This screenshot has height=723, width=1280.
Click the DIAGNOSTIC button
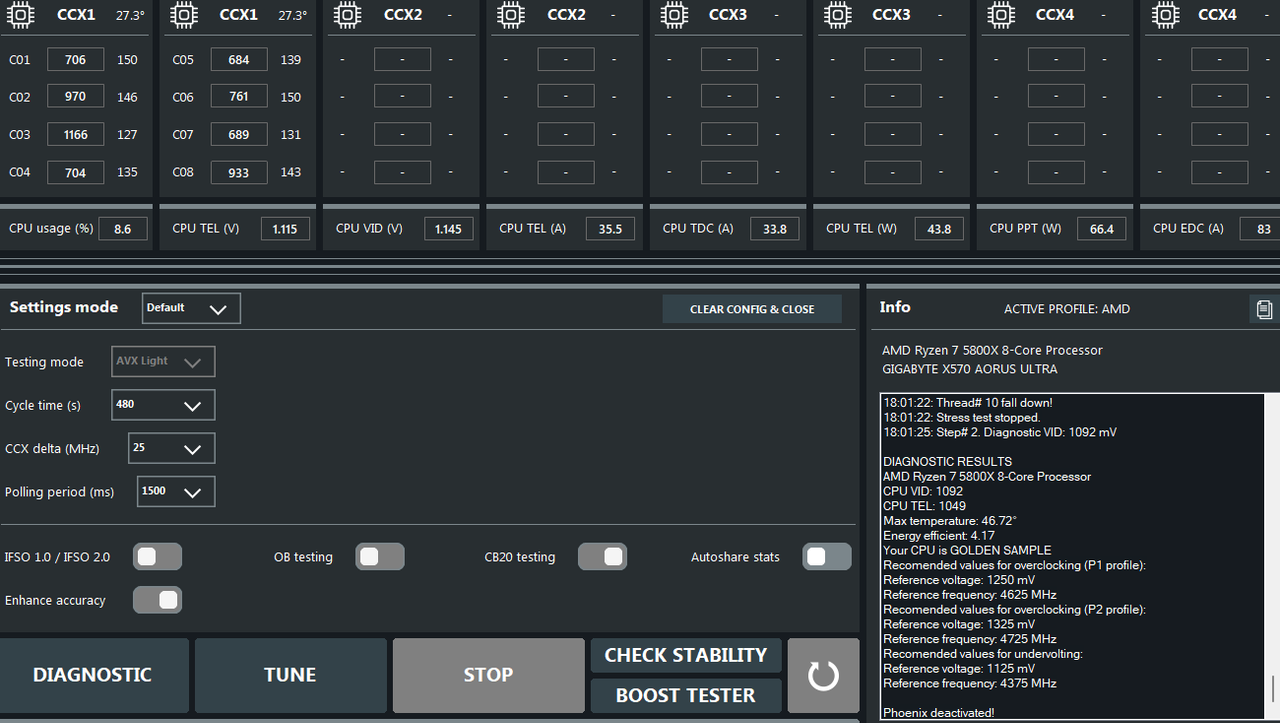(x=93, y=675)
